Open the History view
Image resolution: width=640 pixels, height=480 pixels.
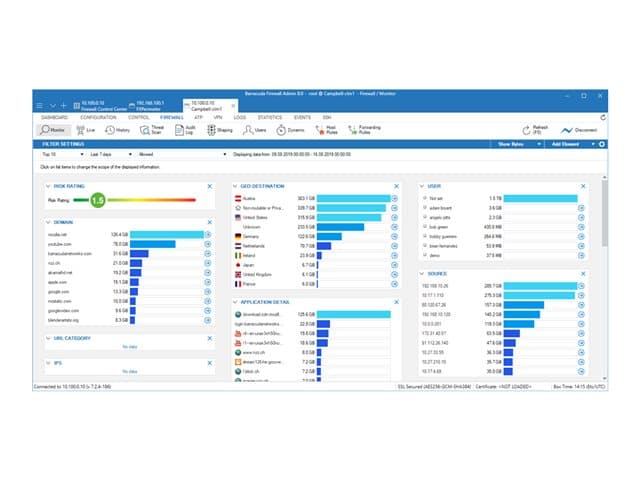(x=117, y=130)
